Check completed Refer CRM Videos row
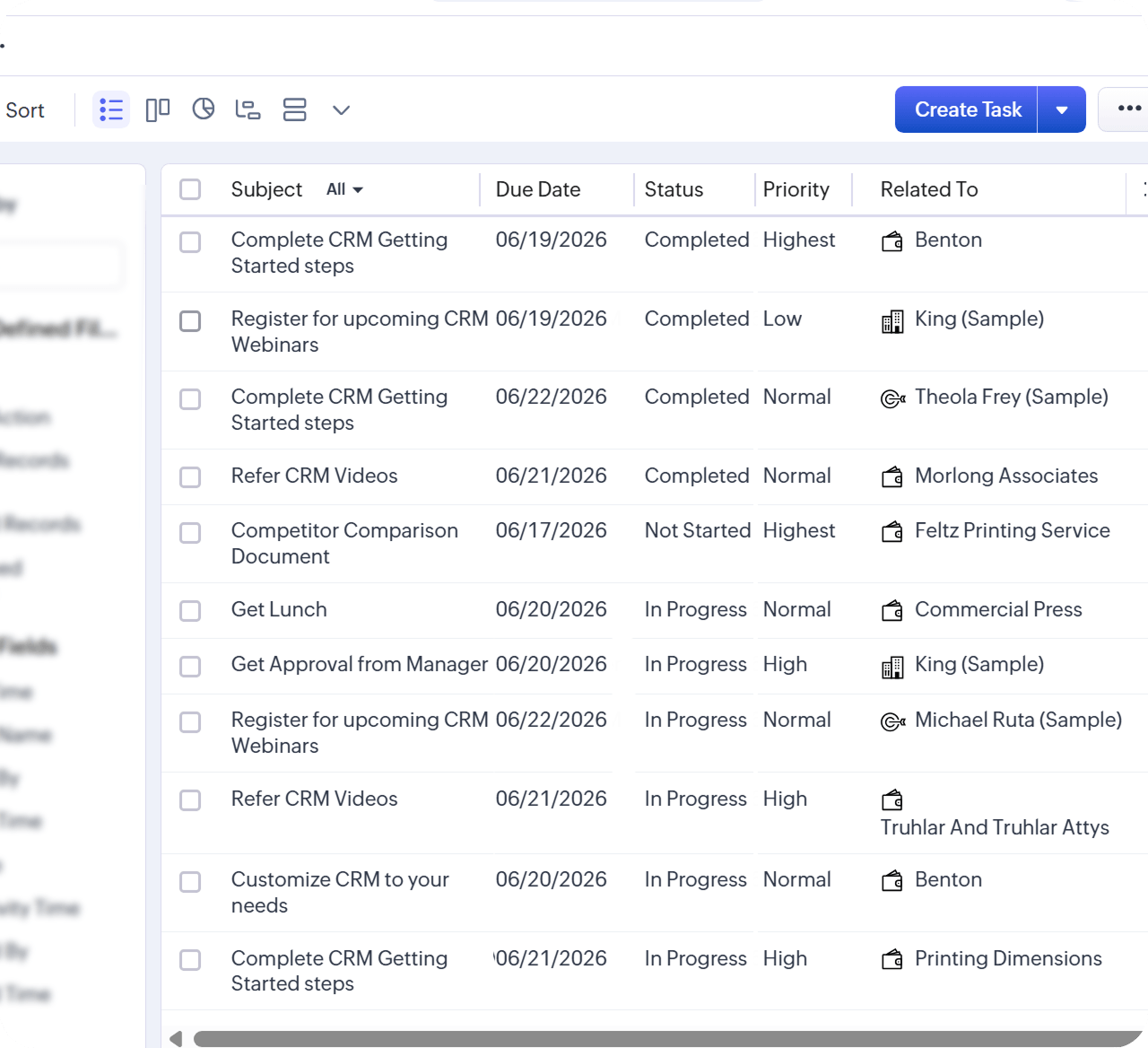Image resolution: width=1148 pixels, height=1048 pixels. 190,477
